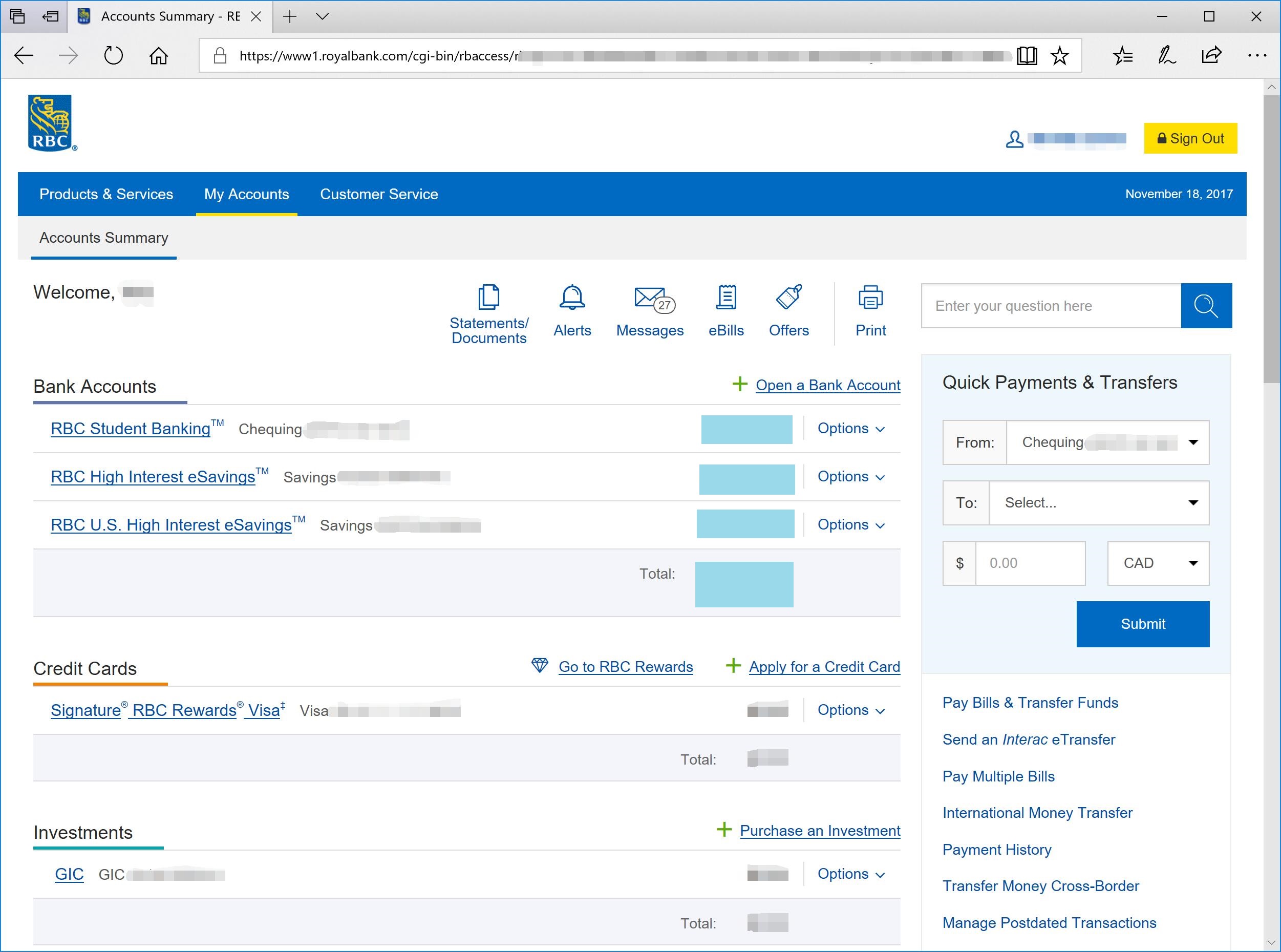The image size is (1281, 952).
Task: Click the page vertical scrollbar thumb
Action: click(x=1272, y=238)
